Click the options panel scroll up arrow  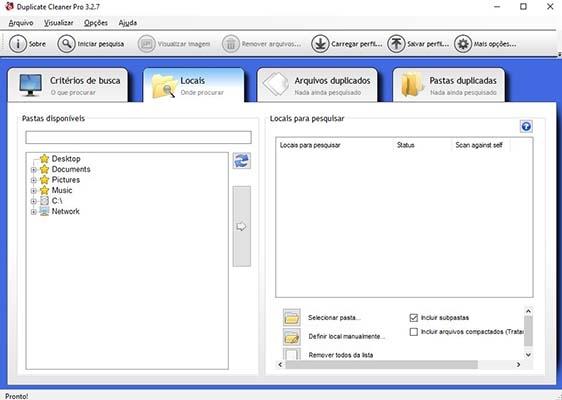click(x=528, y=311)
